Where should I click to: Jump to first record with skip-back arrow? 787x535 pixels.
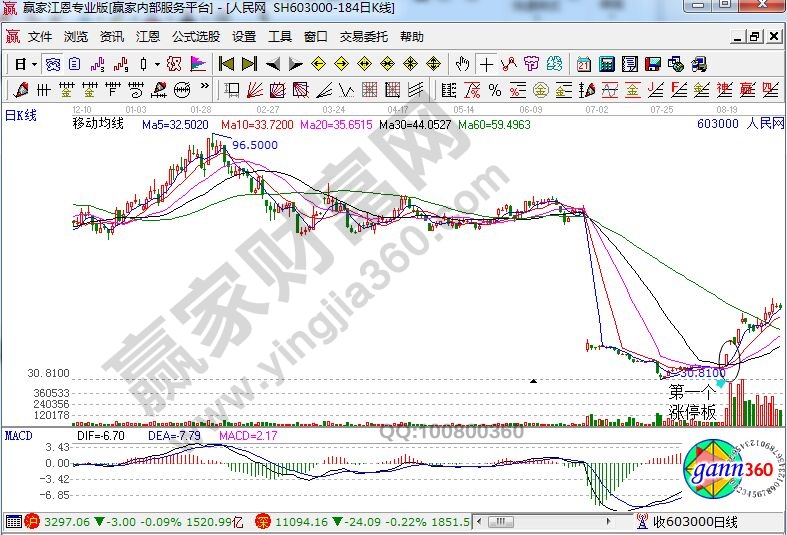[x=227, y=64]
